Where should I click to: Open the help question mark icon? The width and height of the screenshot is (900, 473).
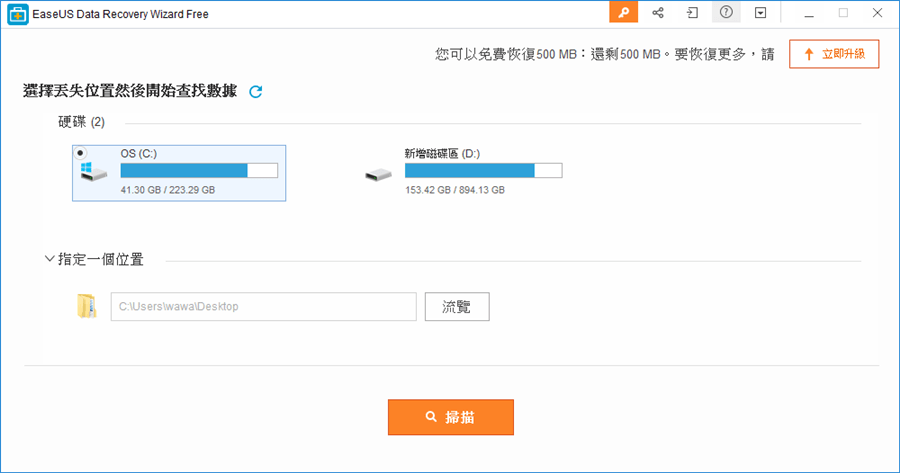[726, 12]
